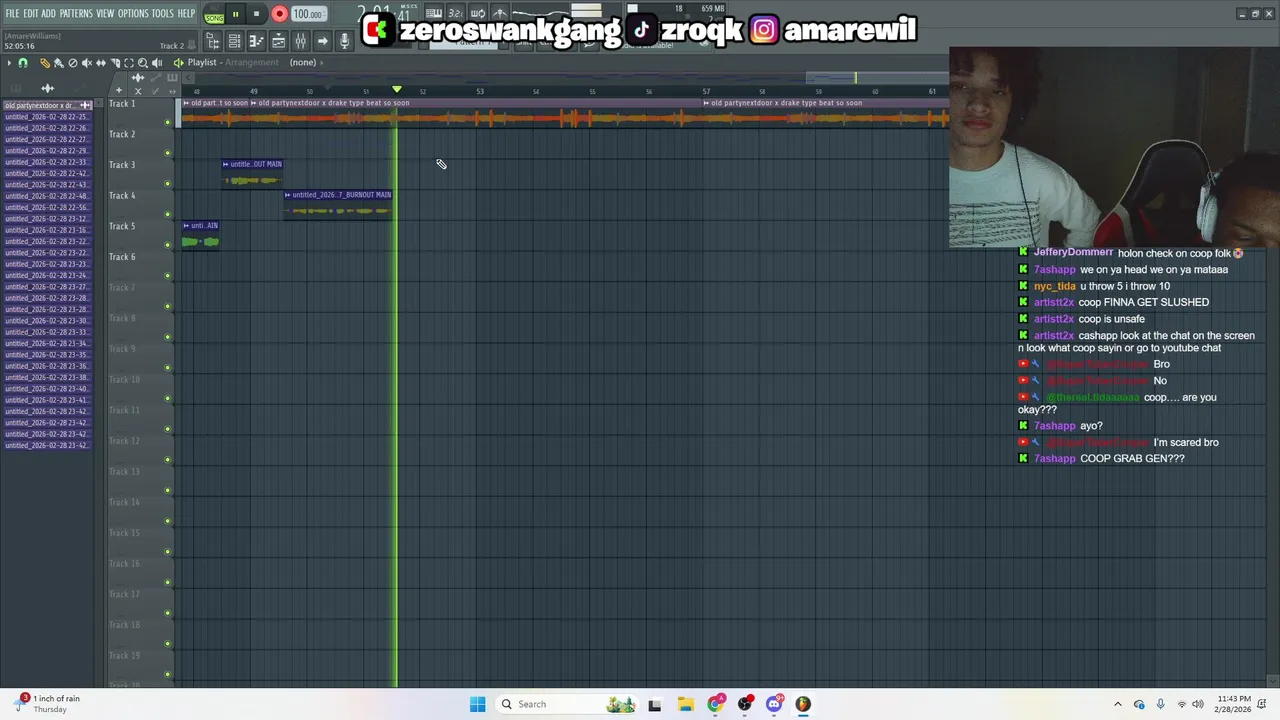Image resolution: width=1280 pixels, height=720 pixels.
Task: Select the Slice tool
Action: coord(115,62)
